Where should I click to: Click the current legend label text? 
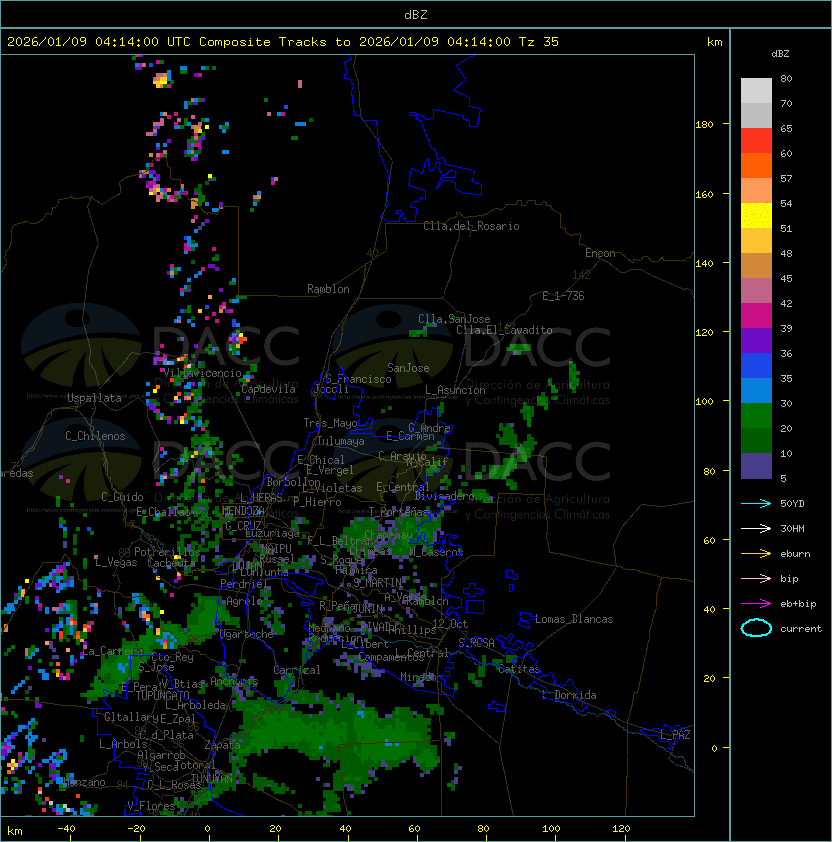(801, 628)
